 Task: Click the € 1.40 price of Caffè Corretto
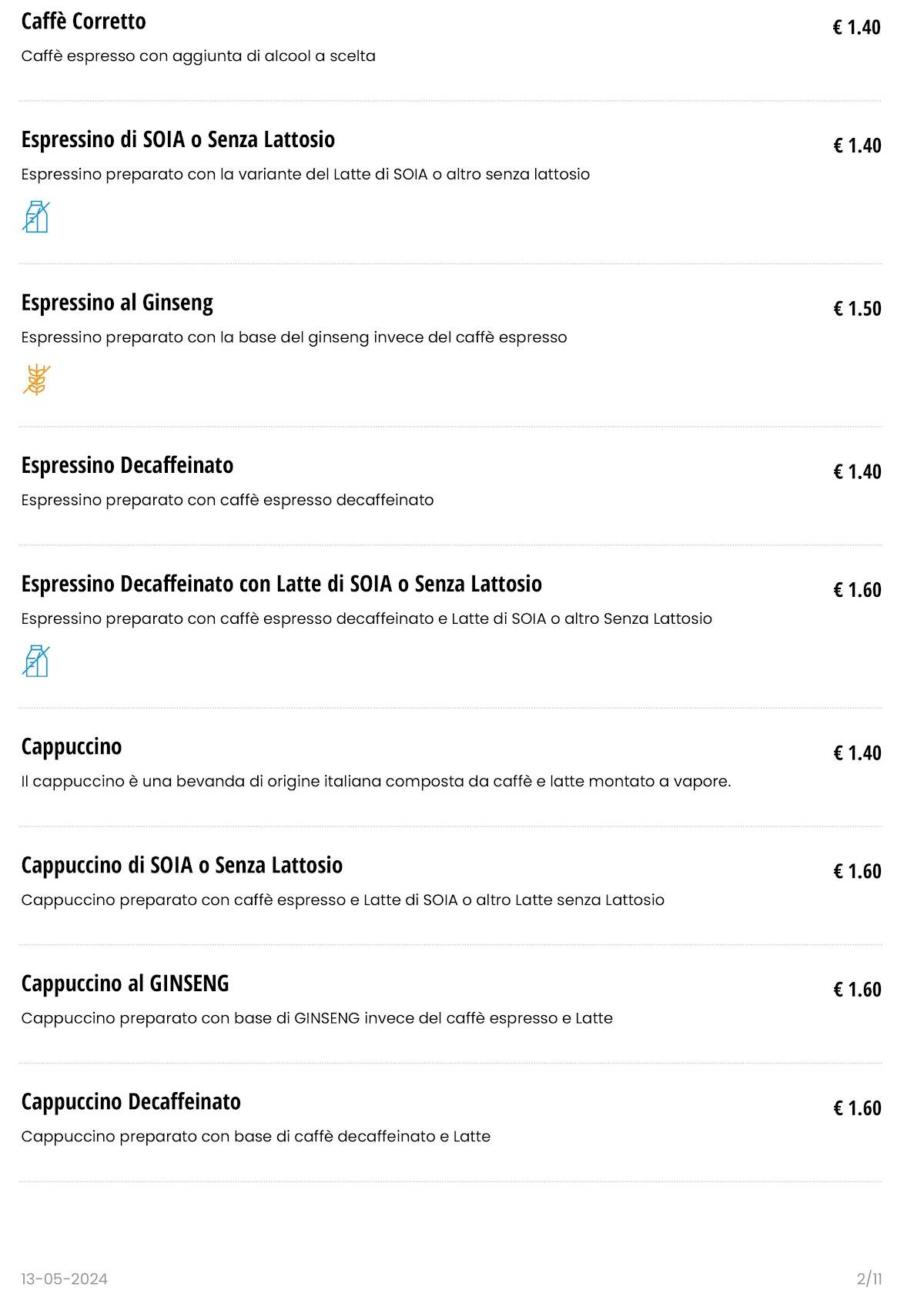click(856, 28)
